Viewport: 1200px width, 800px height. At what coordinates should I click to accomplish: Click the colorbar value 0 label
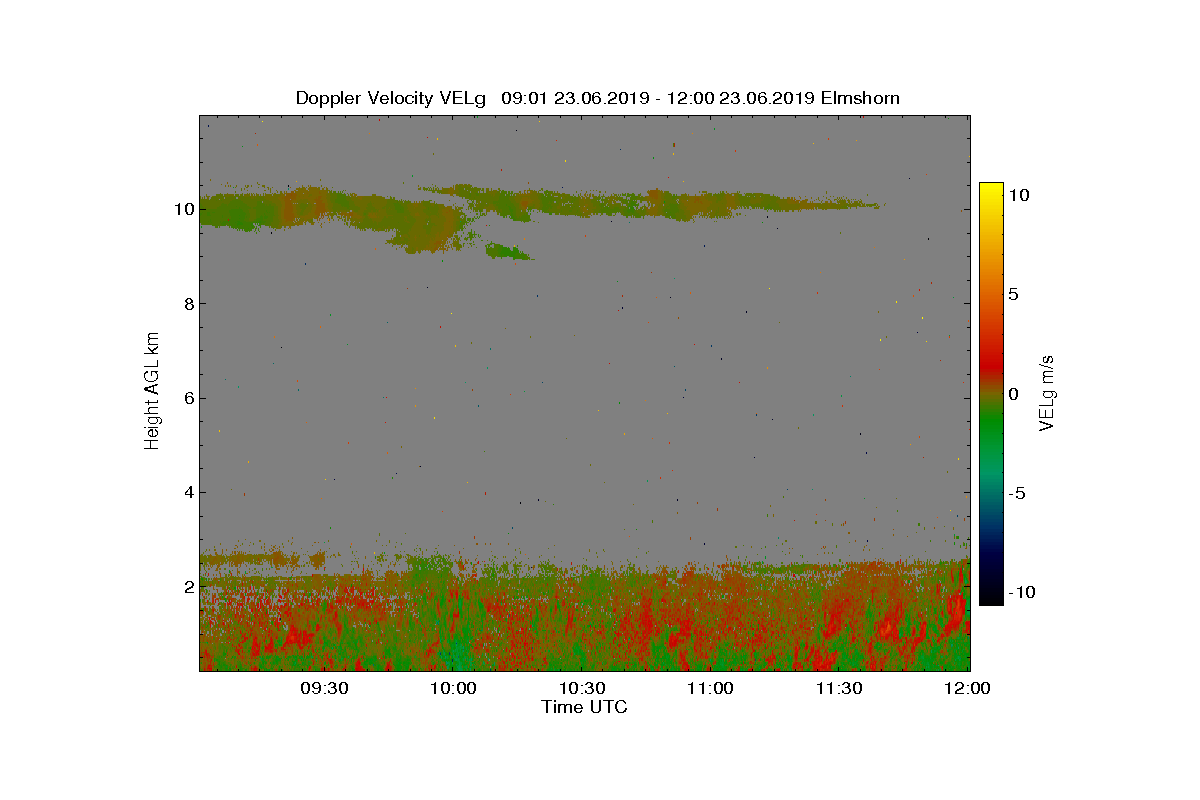1013,394
